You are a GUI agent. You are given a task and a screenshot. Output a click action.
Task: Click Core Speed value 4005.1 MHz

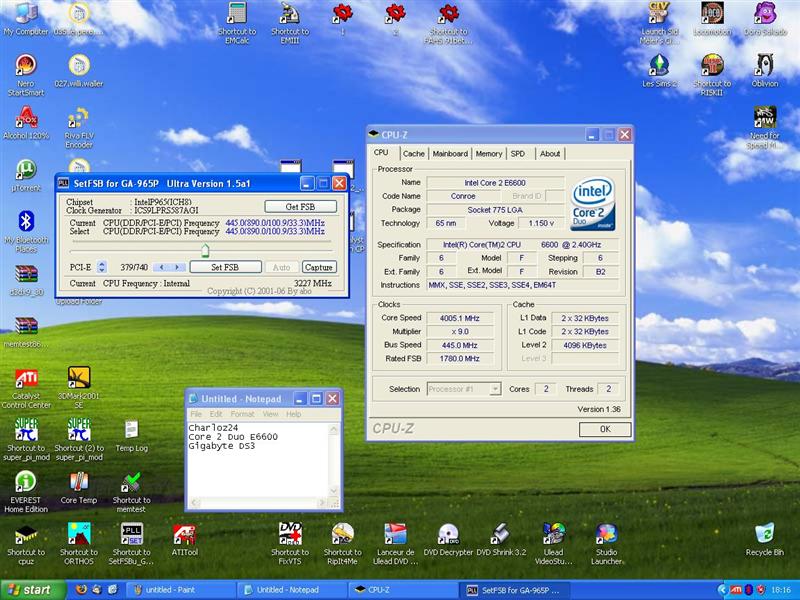point(460,318)
